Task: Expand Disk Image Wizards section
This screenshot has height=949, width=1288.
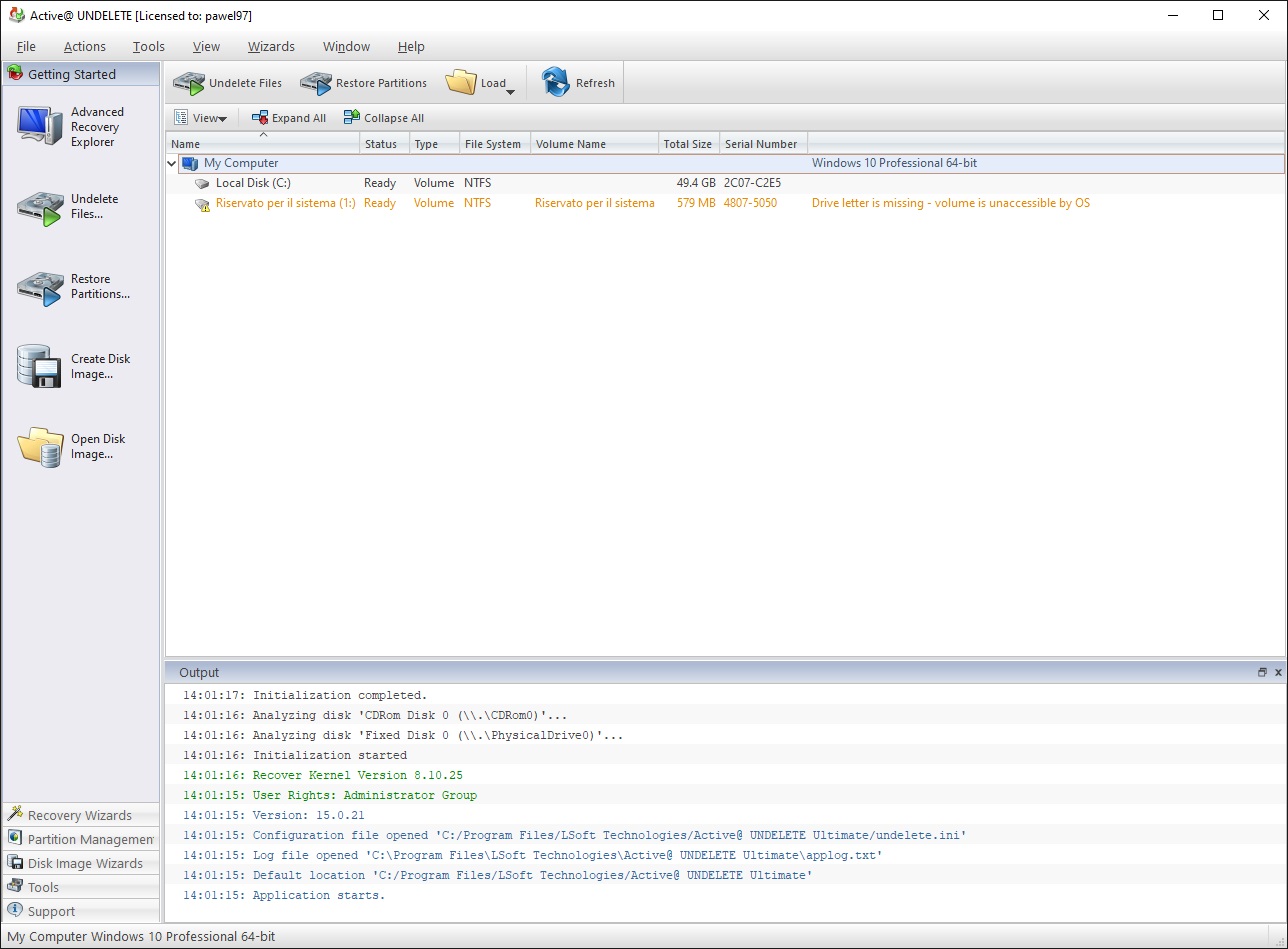Action: [x=80, y=863]
